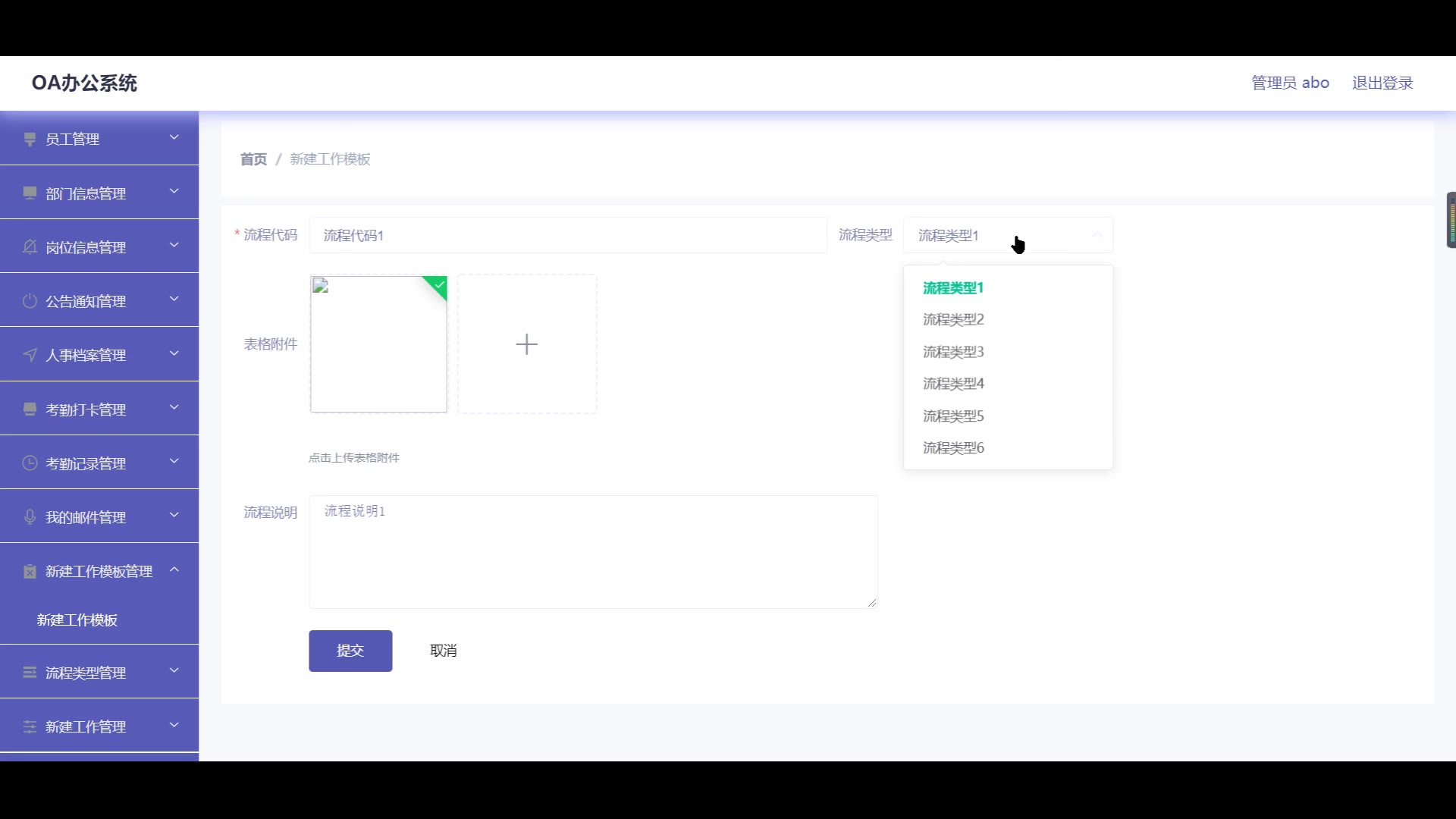
Task: Select 流程类型3 from the dropdown list
Action: [x=953, y=352]
